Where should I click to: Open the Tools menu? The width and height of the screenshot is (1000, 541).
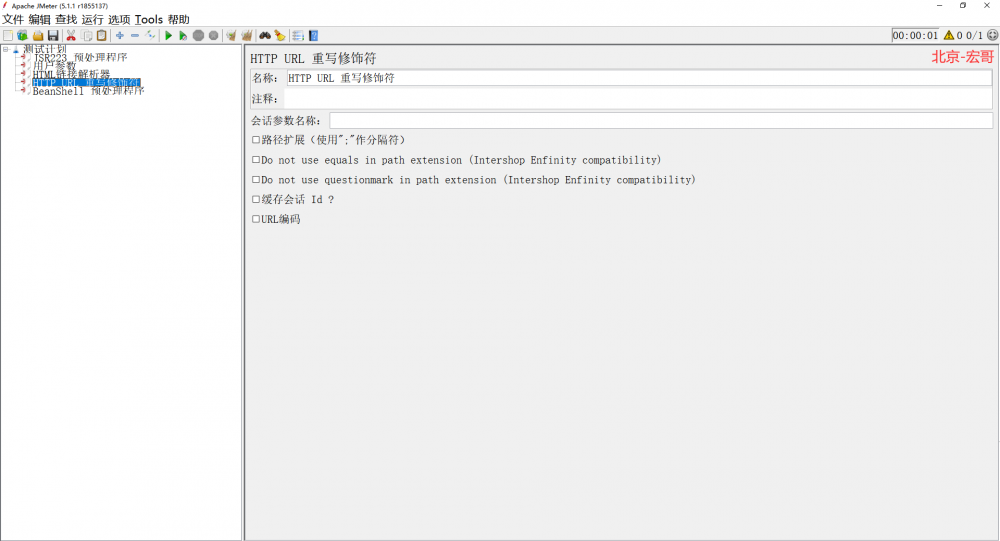(x=149, y=20)
